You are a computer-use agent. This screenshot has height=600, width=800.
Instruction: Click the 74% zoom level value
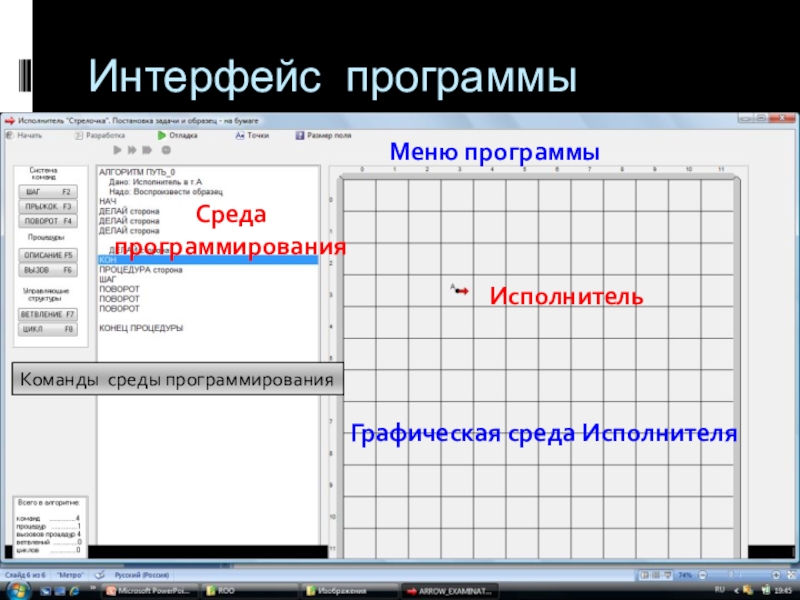click(685, 575)
